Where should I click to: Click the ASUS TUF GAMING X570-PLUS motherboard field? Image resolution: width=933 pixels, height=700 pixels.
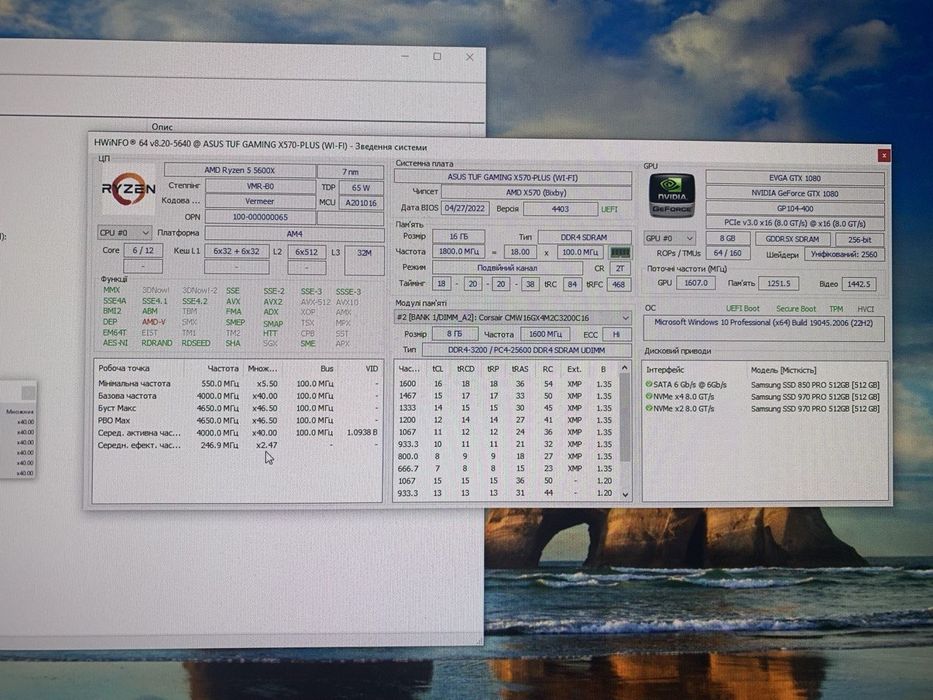point(512,177)
